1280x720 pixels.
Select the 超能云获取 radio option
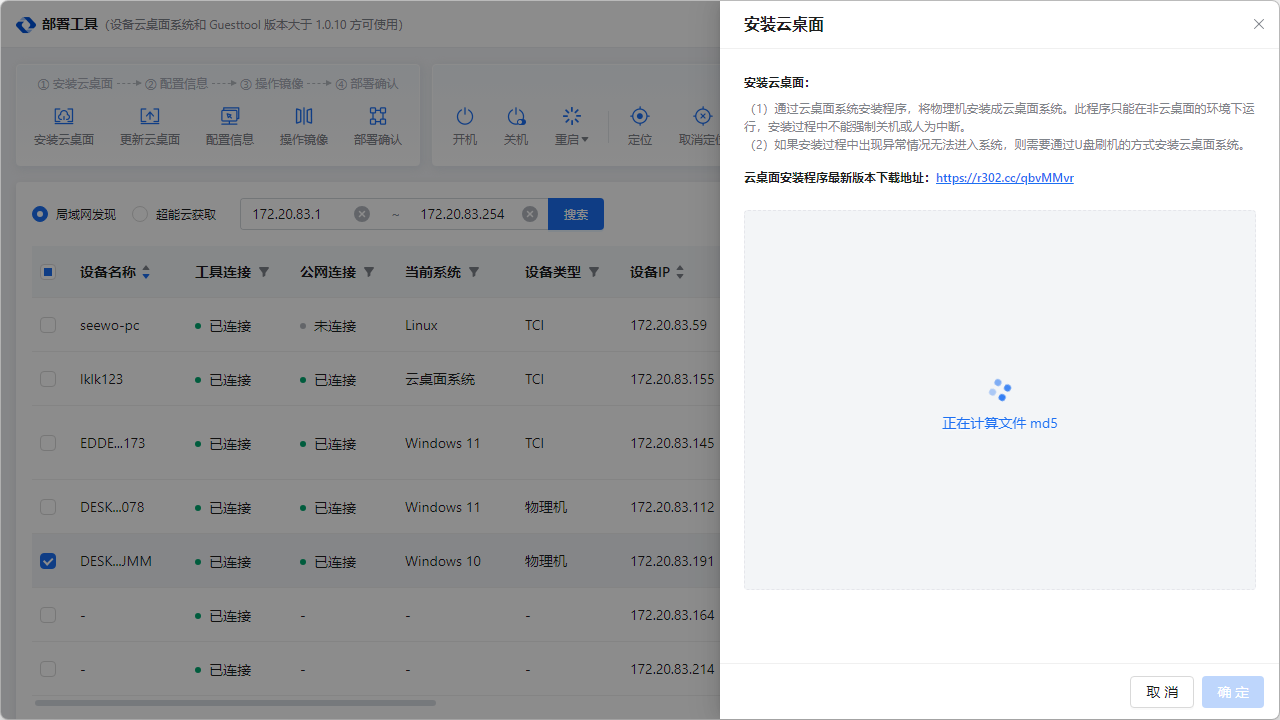pos(140,214)
